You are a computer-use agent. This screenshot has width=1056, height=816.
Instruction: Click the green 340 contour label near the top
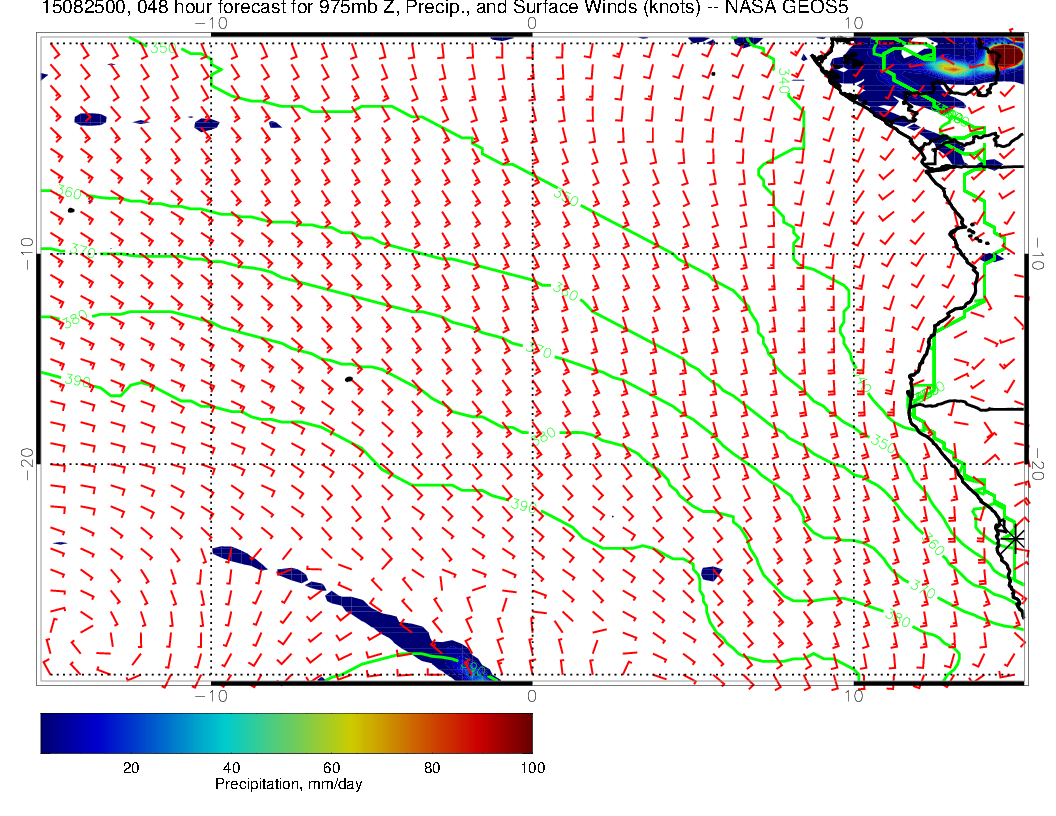[783, 82]
